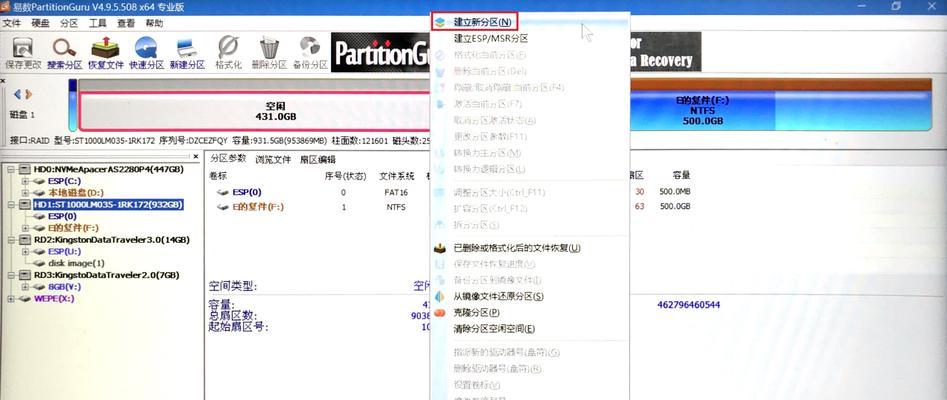Click the layered icon beside 建立新分区(N)
The height and width of the screenshot is (400, 947).
coord(440,22)
